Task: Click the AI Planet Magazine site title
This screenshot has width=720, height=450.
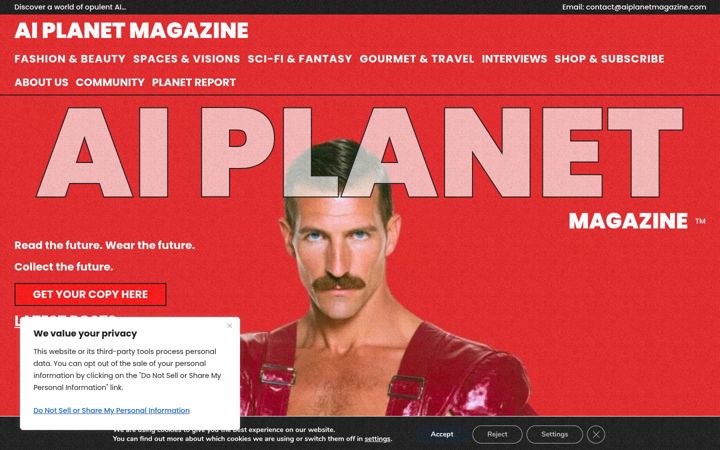Action: point(131,30)
